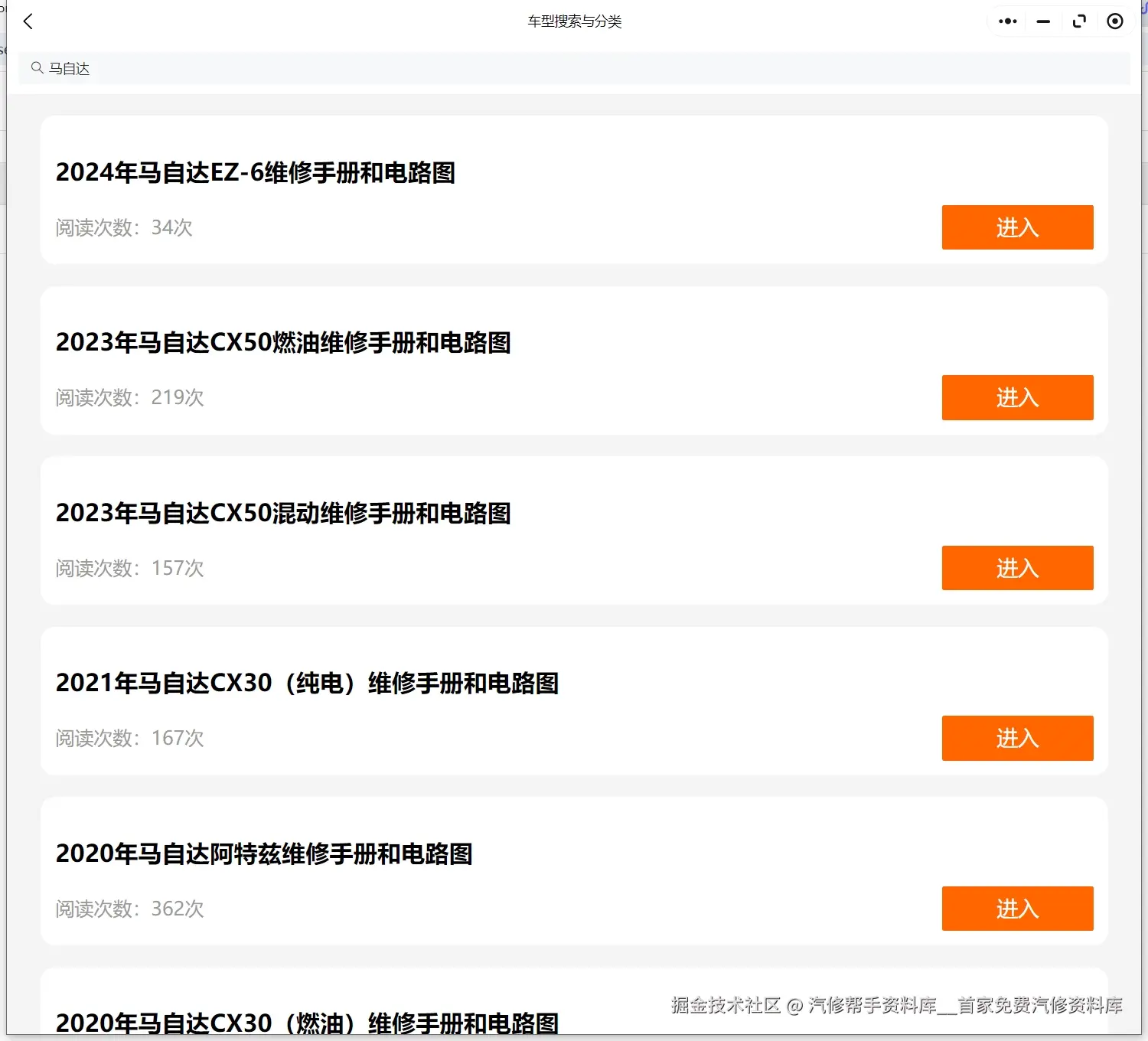Click the 车型搜索与分类 title bar
This screenshot has width=1148, height=1041.
point(574,21)
